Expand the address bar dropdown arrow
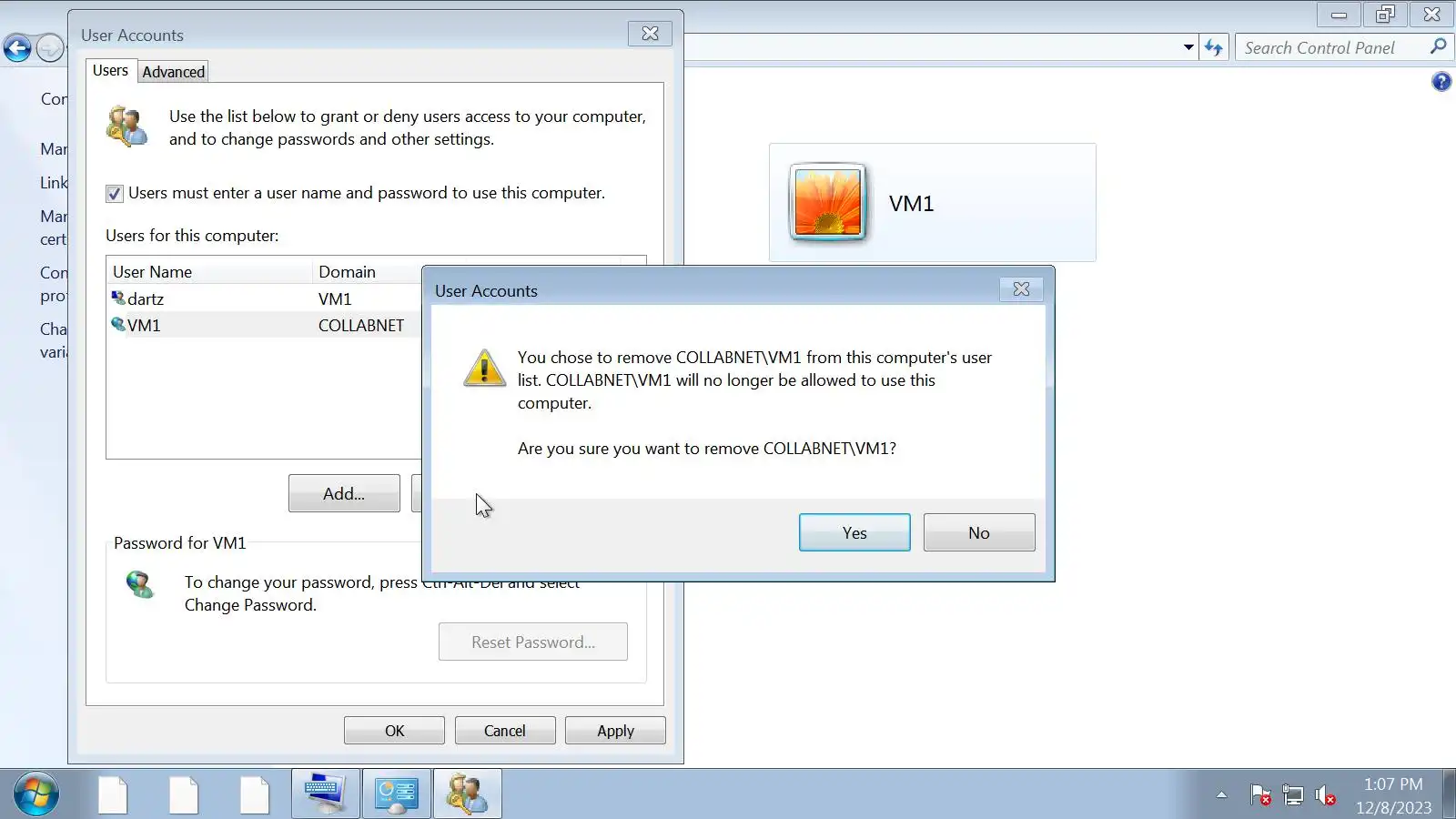The width and height of the screenshot is (1456, 819). pos(1188,47)
